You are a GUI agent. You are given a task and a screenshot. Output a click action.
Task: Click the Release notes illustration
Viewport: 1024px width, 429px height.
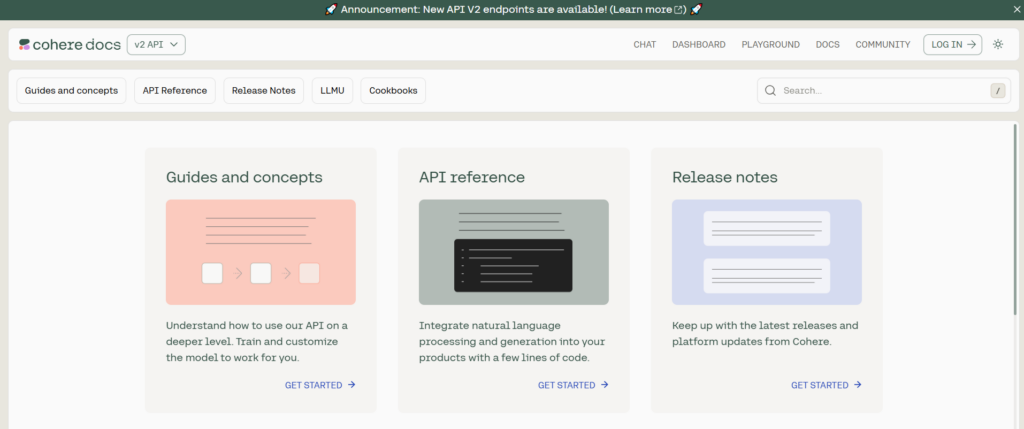[x=767, y=252]
